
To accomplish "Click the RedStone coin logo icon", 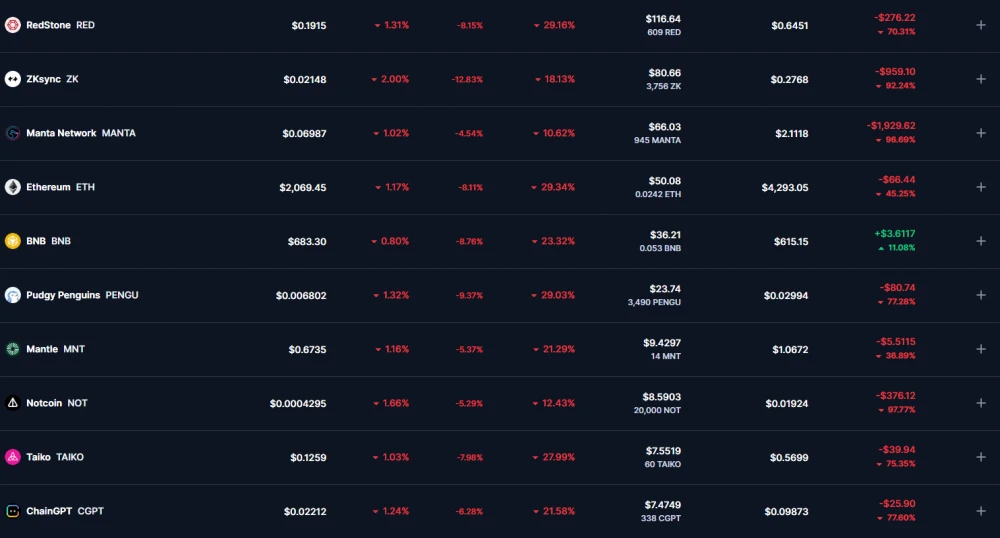I will [x=13, y=25].
